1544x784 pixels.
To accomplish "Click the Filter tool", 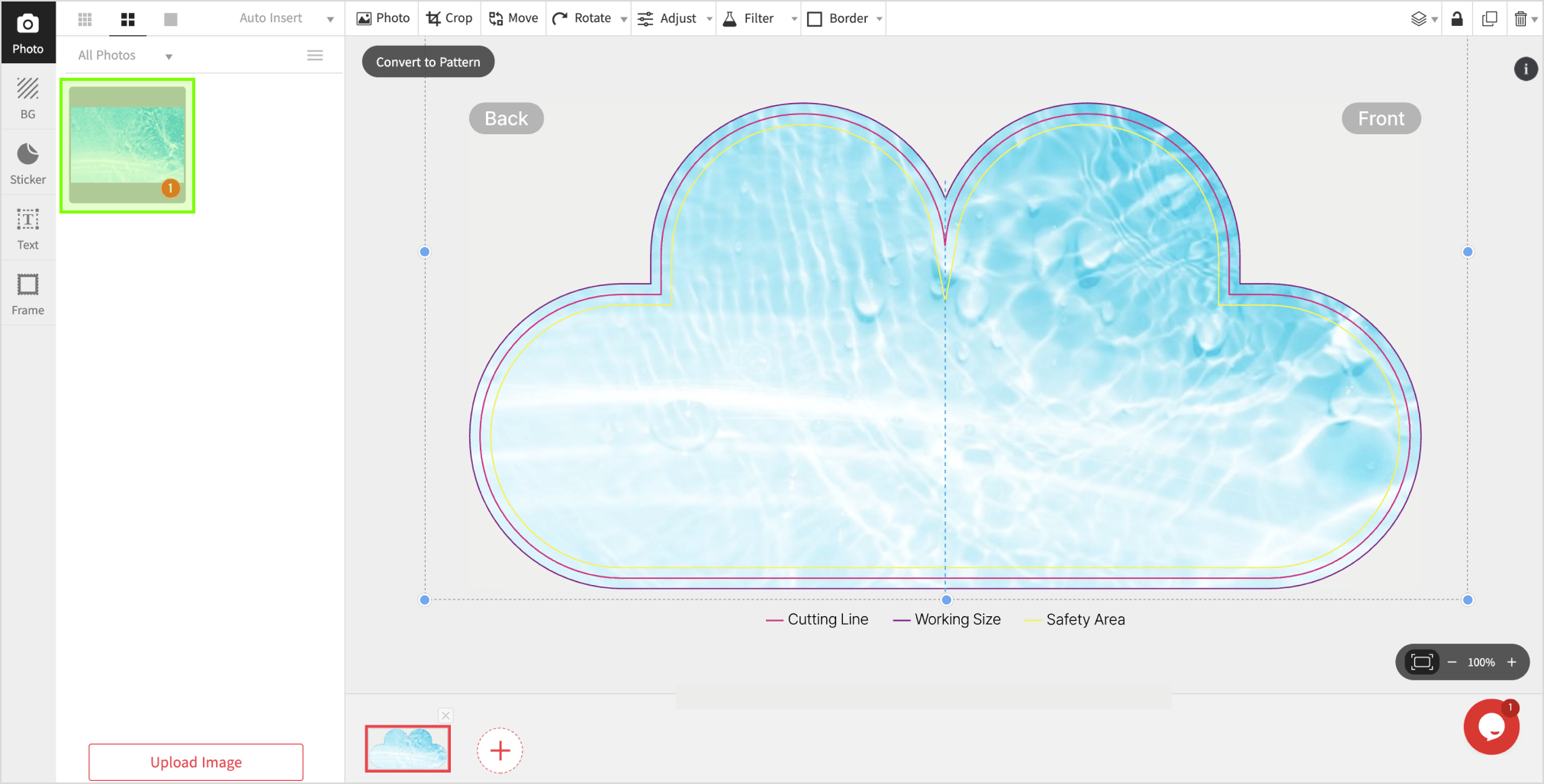I will coord(748,18).
